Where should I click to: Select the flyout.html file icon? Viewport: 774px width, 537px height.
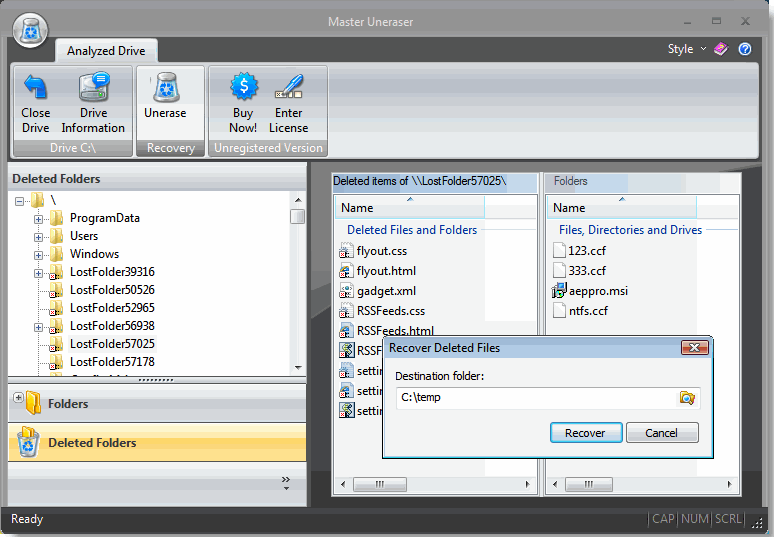coord(347,271)
